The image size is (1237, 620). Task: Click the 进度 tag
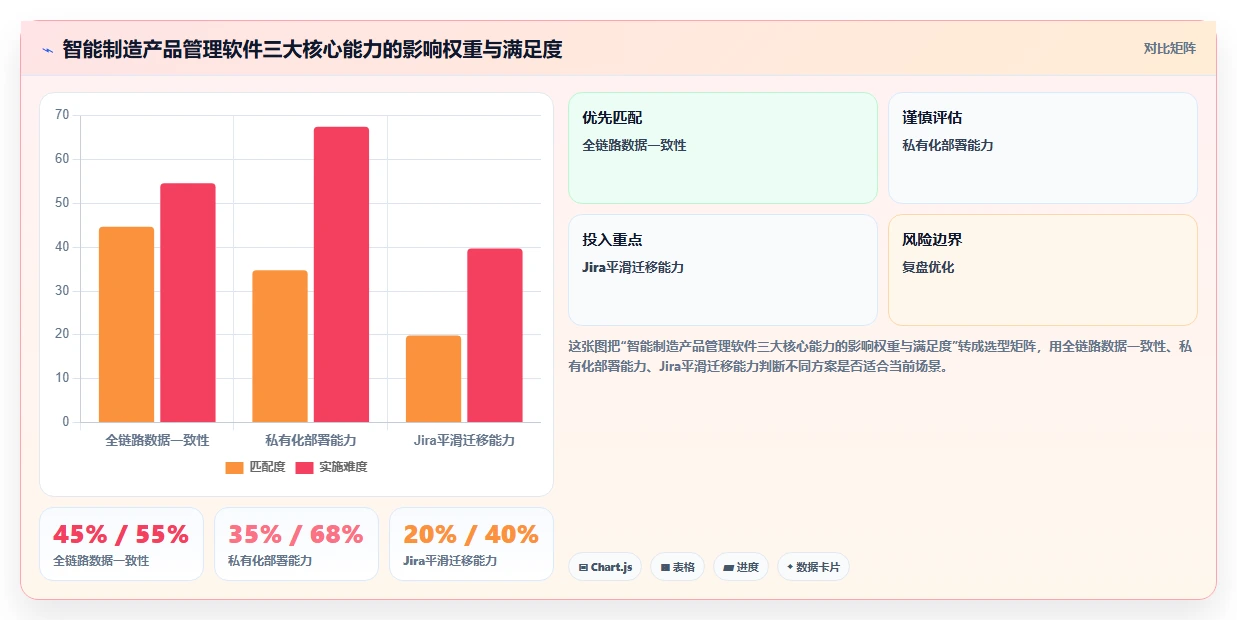pyautogui.click(x=740, y=567)
